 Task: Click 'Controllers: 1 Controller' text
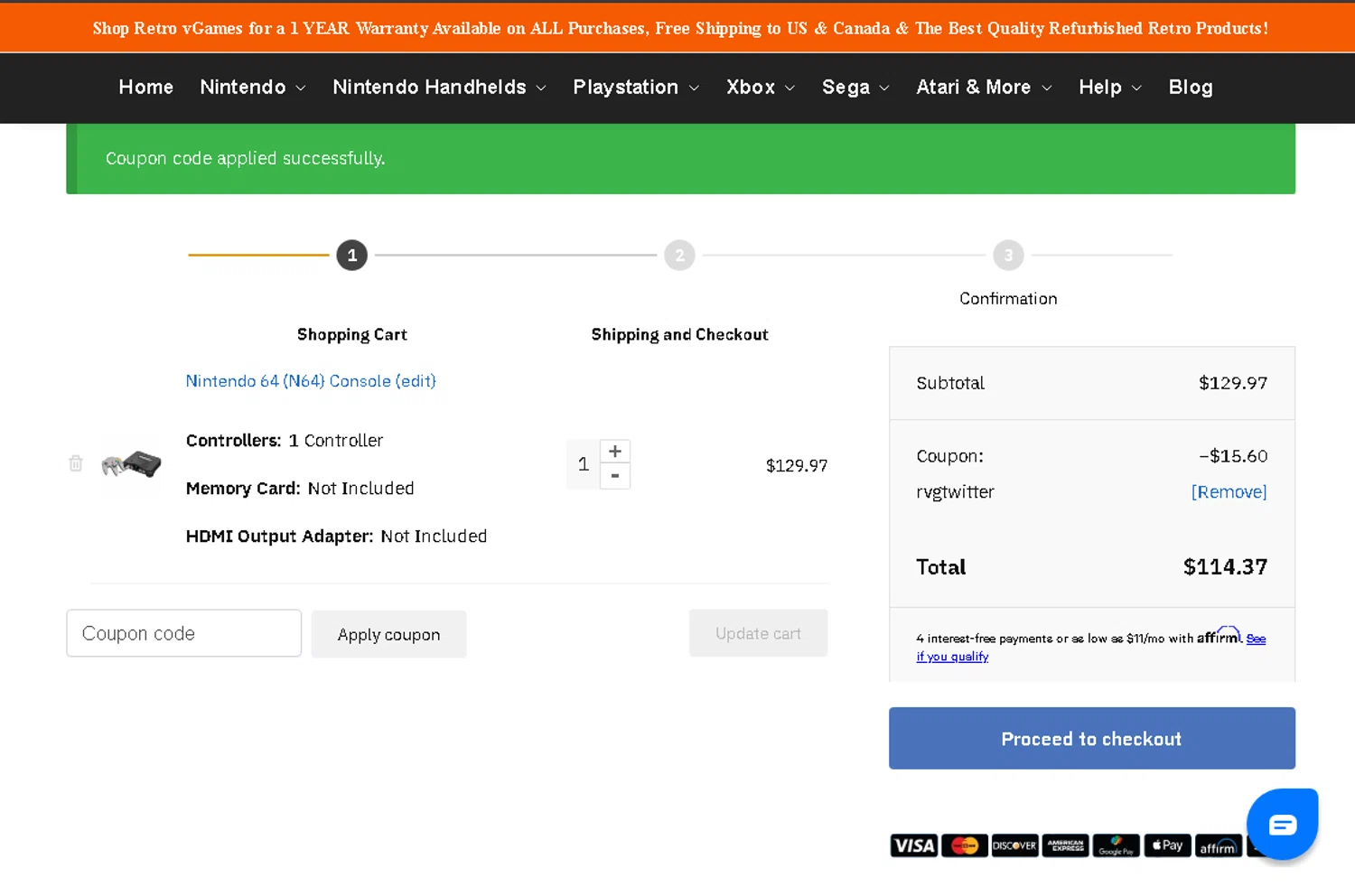(285, 441)
